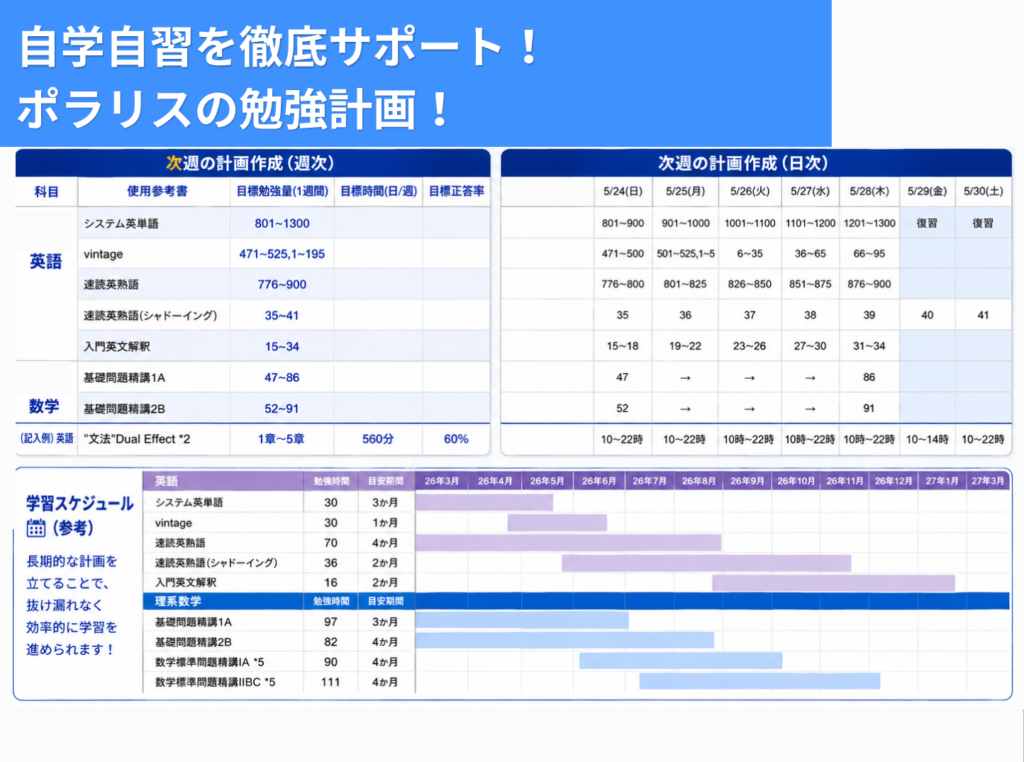Click the 次週の計画作成(週次) panel title
This screenshot has width=1024, height=762.
[x=253, y=163]
